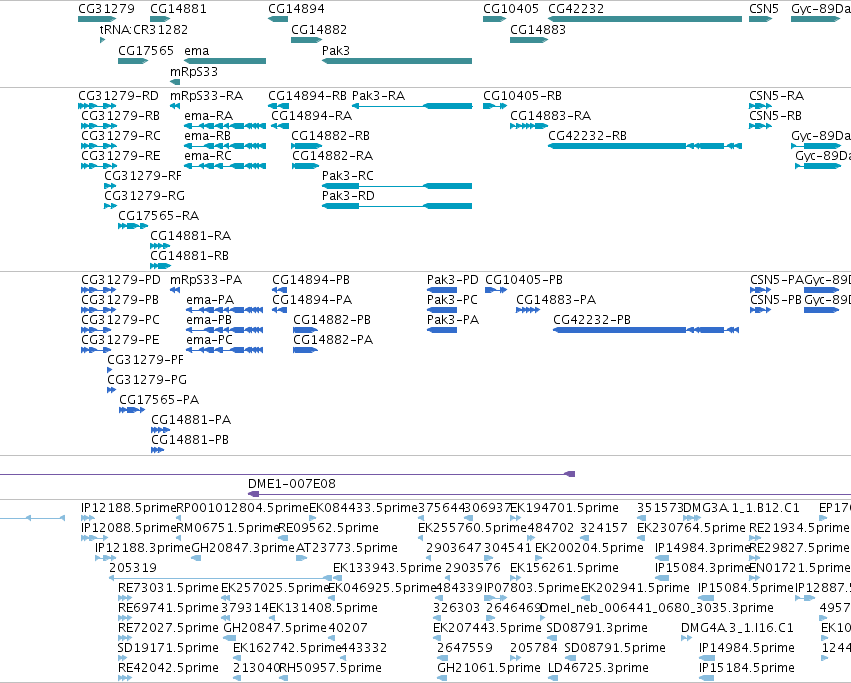The height and width of the screenshot is (683, 851).
Task: Click EST DMG3A.1_1.B12.C1
Action: (741, 508)
